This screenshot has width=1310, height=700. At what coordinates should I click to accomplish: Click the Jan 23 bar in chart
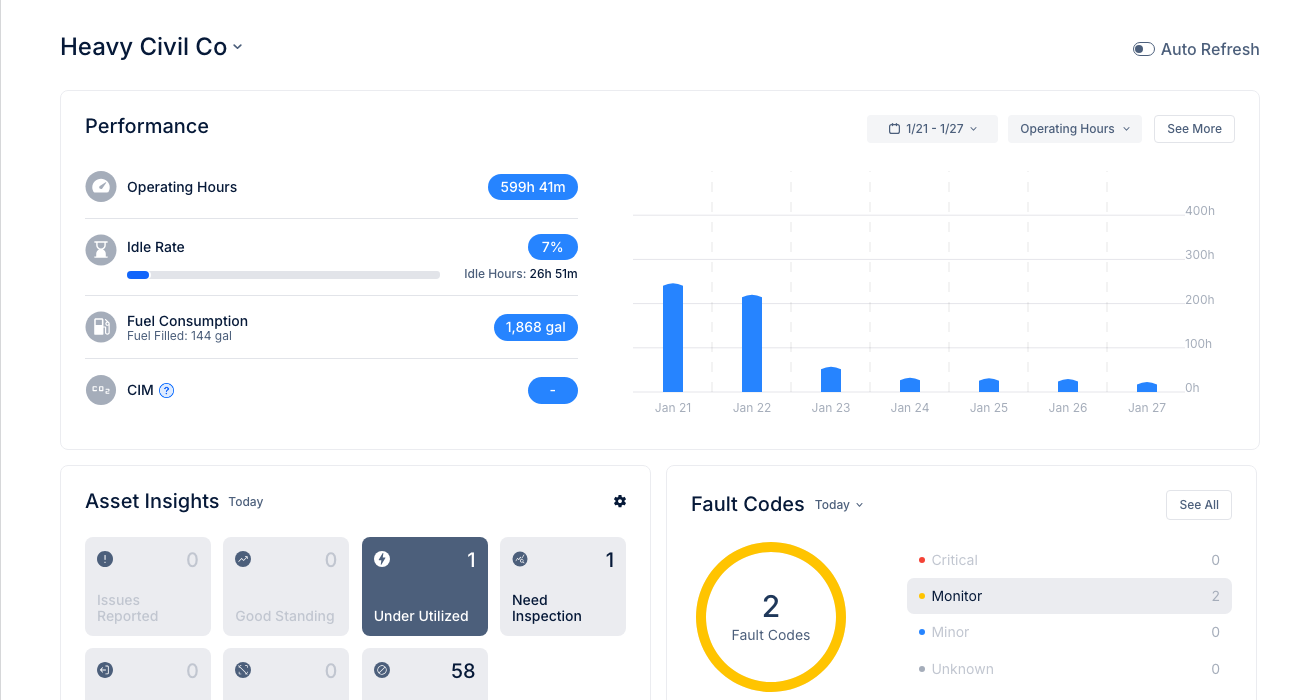pos(831,380)
